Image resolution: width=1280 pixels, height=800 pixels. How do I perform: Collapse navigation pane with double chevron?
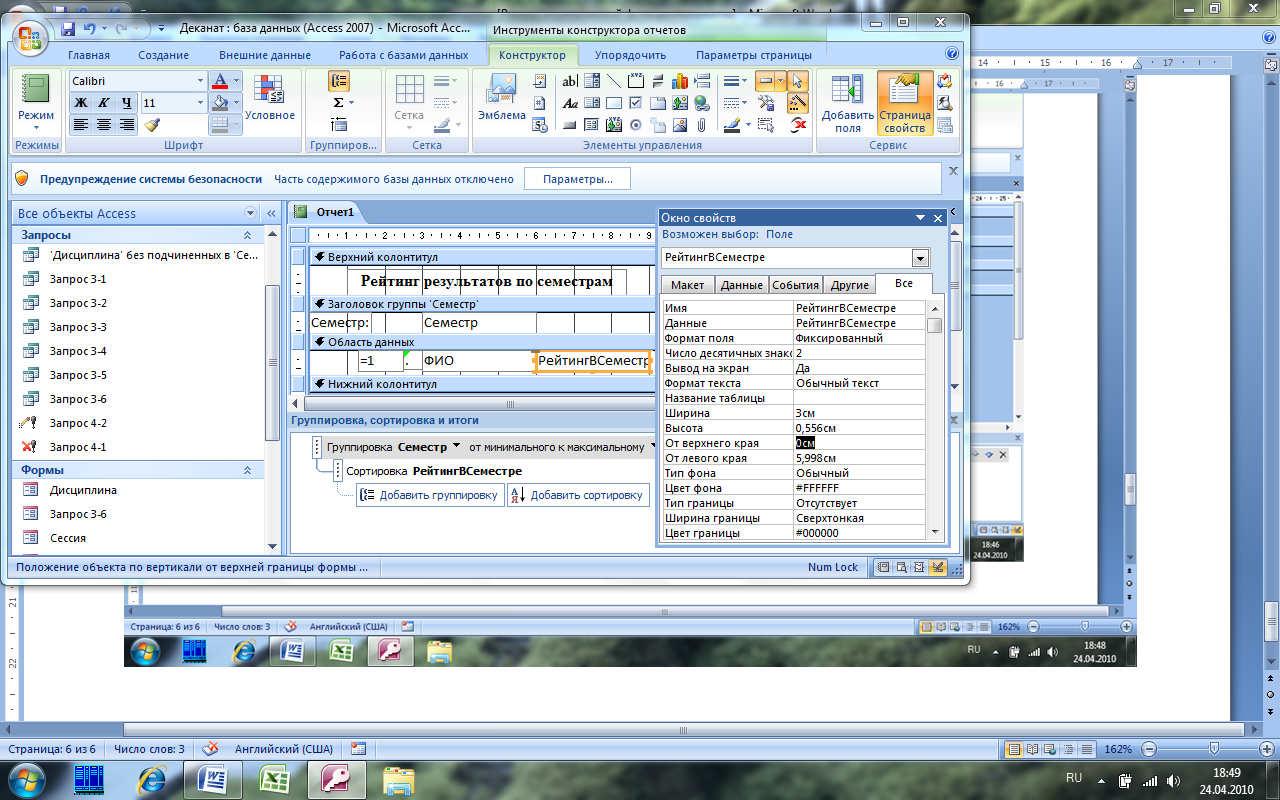[x=270, y=213]
